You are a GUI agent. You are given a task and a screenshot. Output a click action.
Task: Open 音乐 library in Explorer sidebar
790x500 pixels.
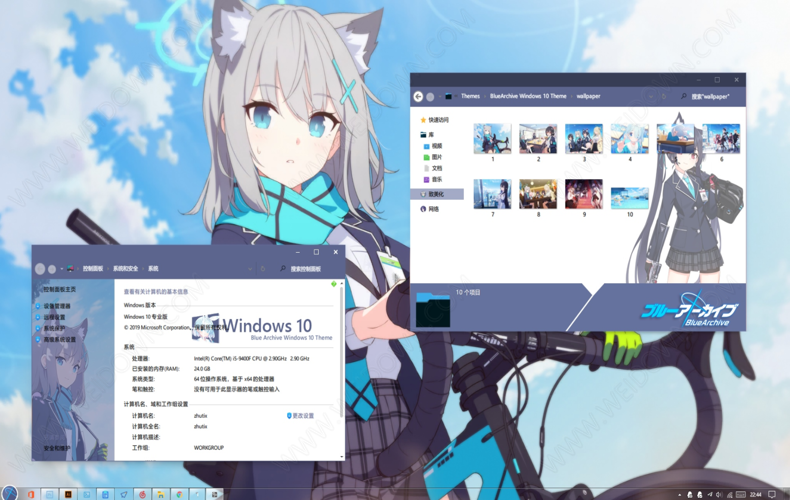point(433,179)
